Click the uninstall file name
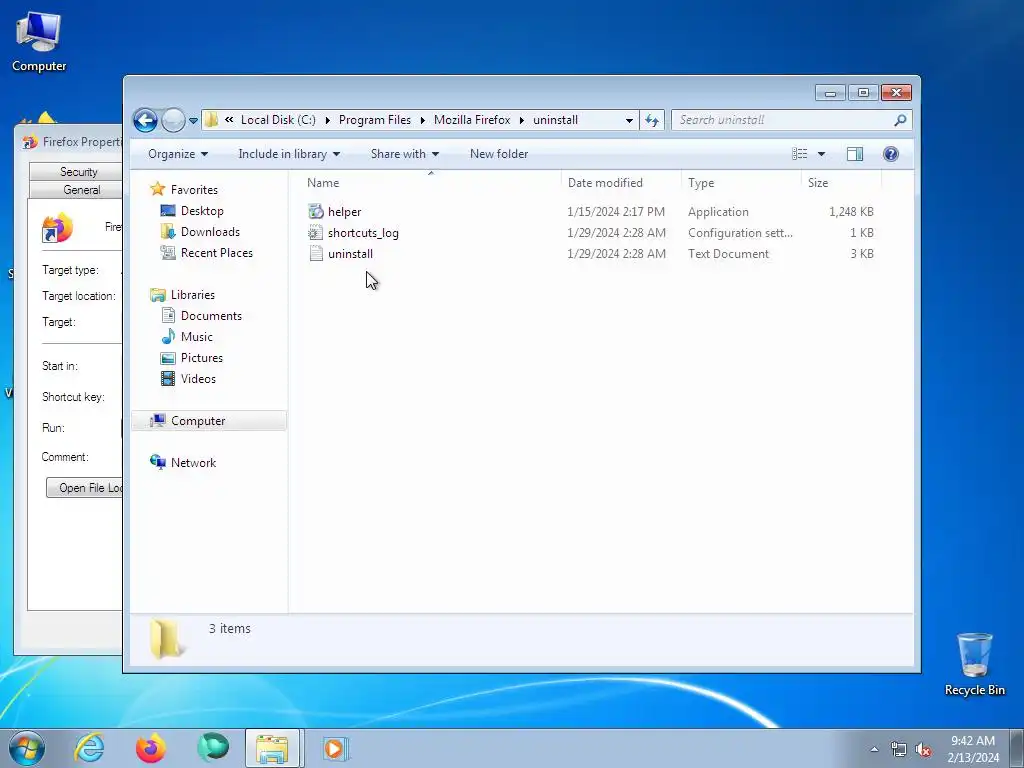 click(350, 253)
